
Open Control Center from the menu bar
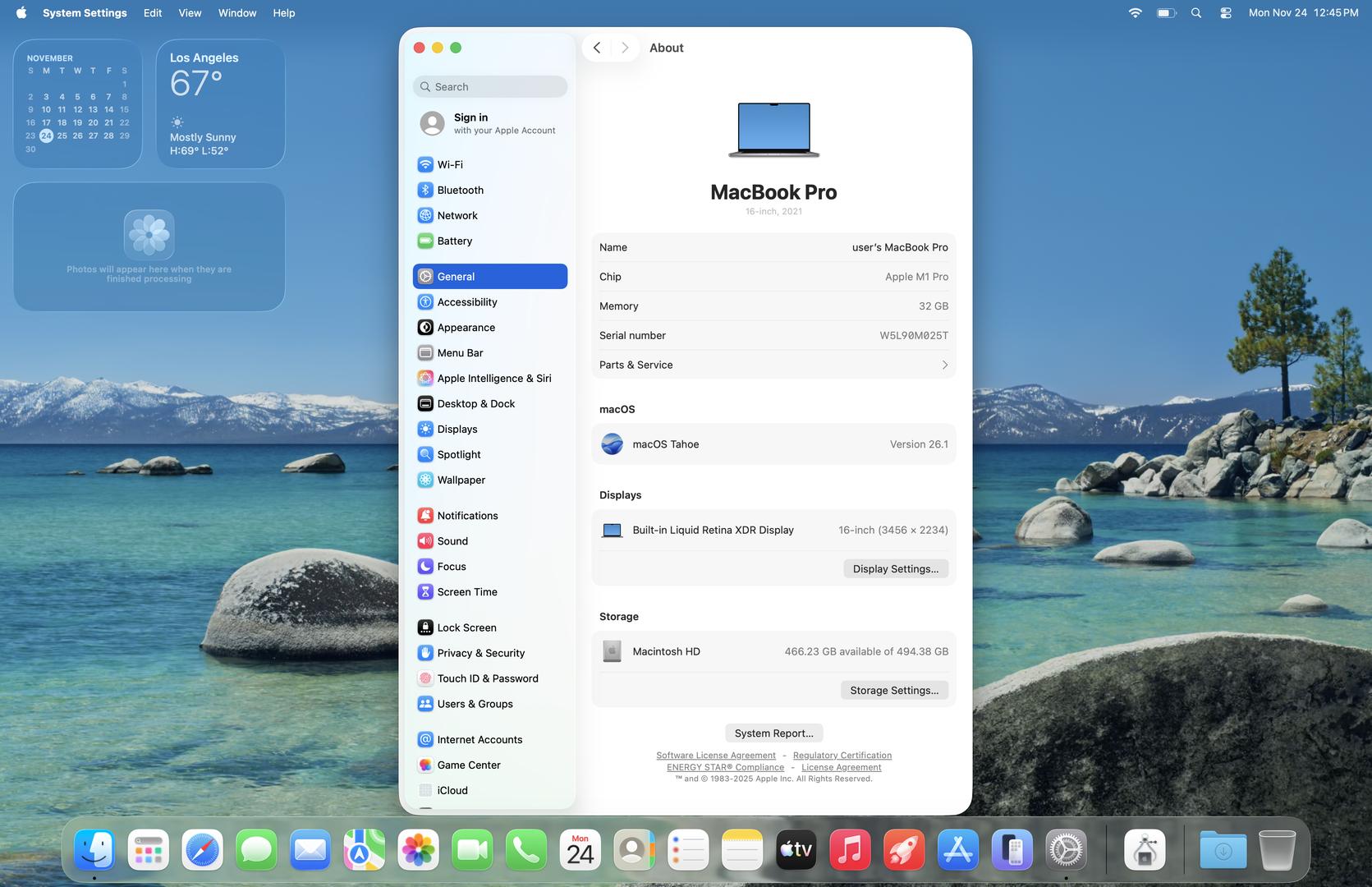coord(1225,13)
